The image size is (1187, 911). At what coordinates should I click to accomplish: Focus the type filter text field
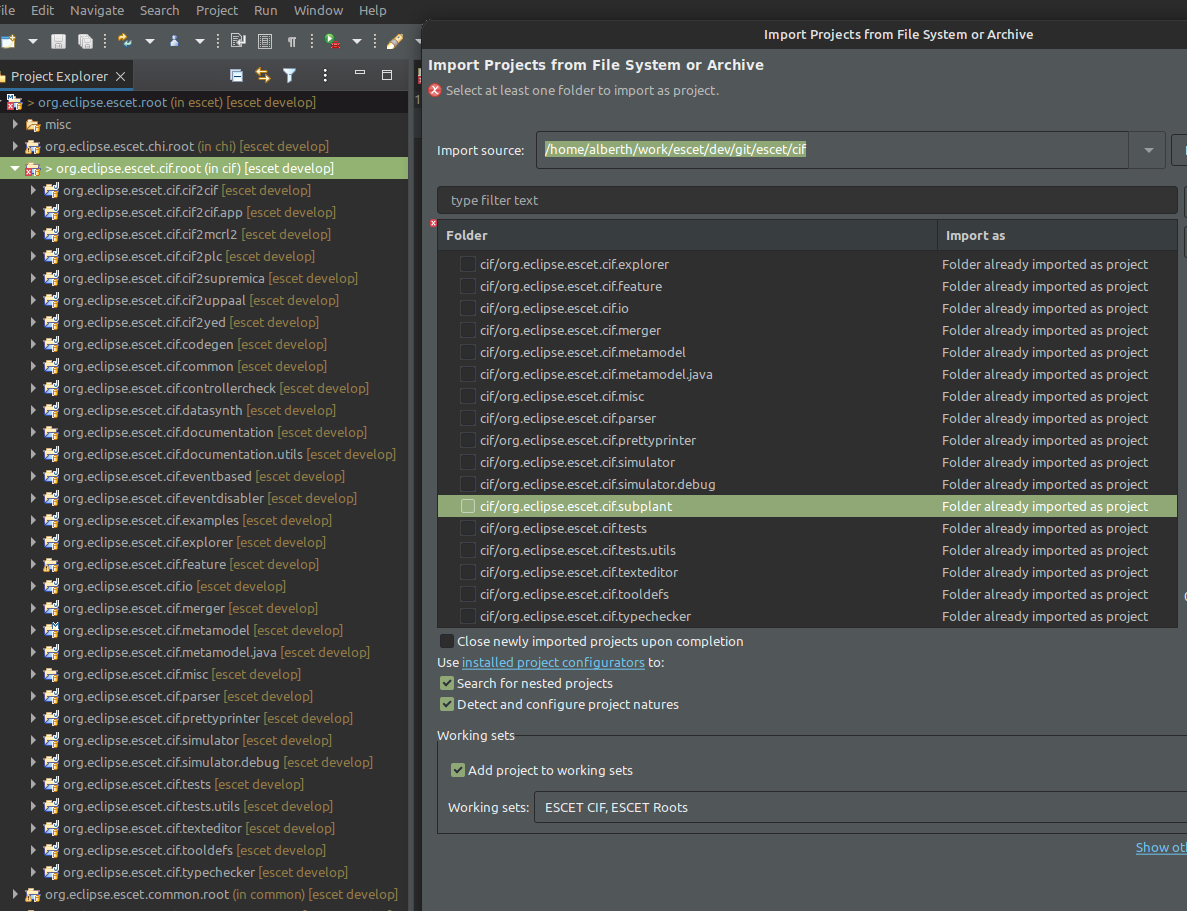click(x=807, y=201)
